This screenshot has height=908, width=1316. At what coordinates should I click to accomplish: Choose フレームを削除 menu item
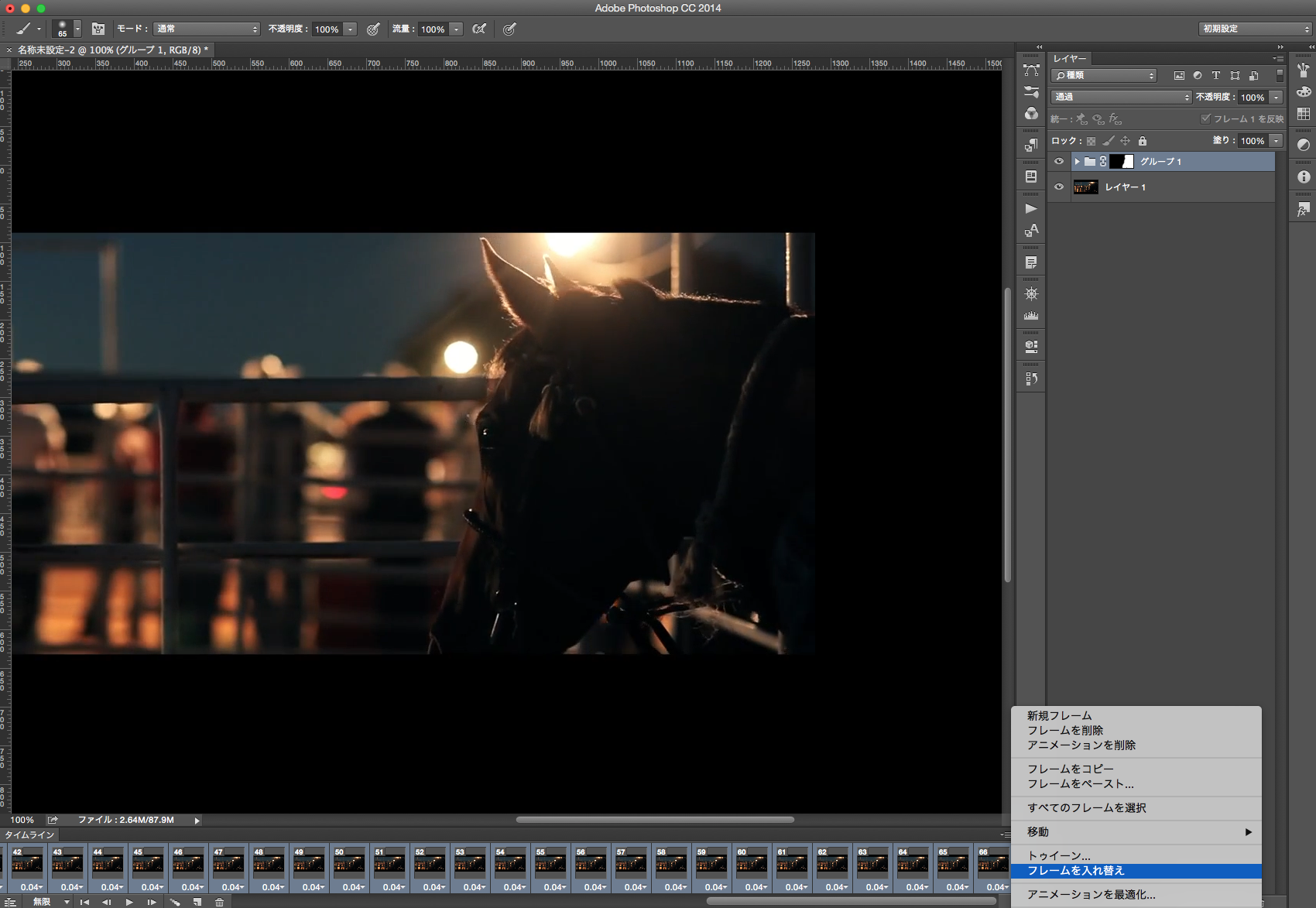(x=1065, y=730)
